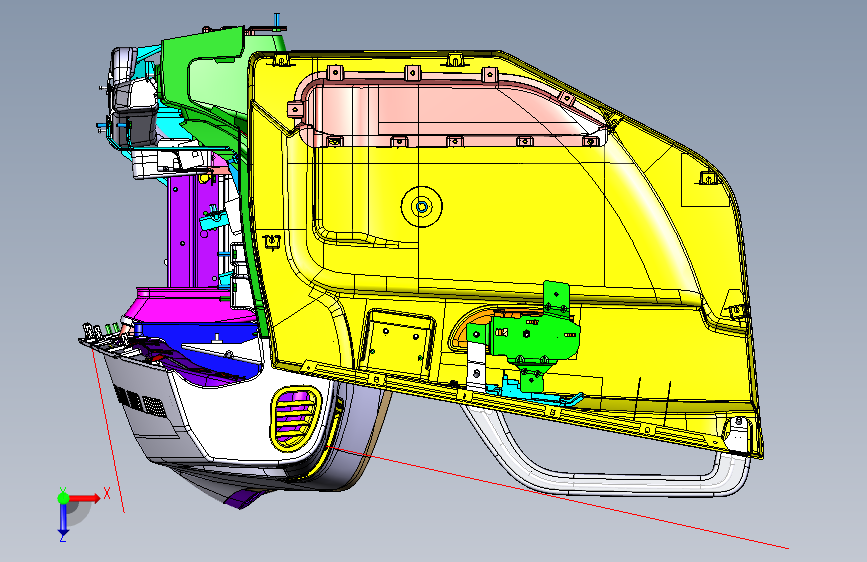Click the blue Z axis arrow on the triad
Viewport: 867px width, 562px height.
point(63,520)
